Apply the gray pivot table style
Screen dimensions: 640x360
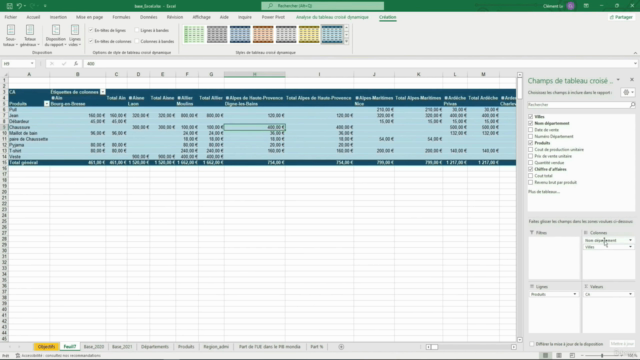coord(217,34)
